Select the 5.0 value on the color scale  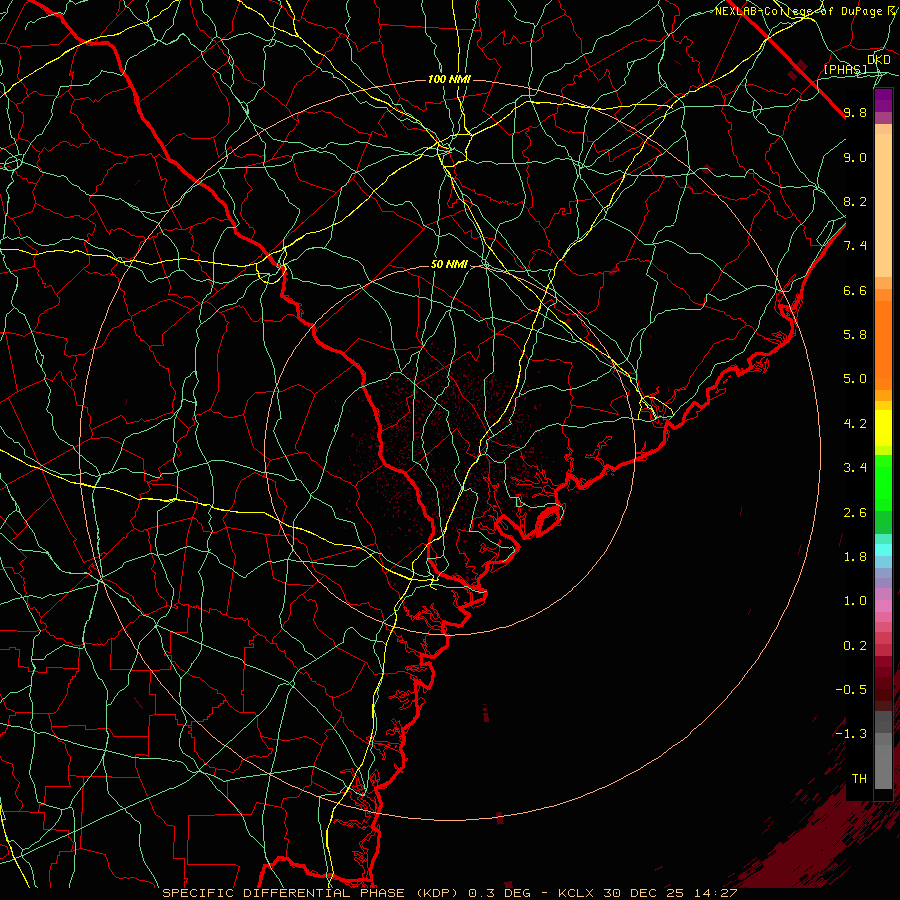855,379
